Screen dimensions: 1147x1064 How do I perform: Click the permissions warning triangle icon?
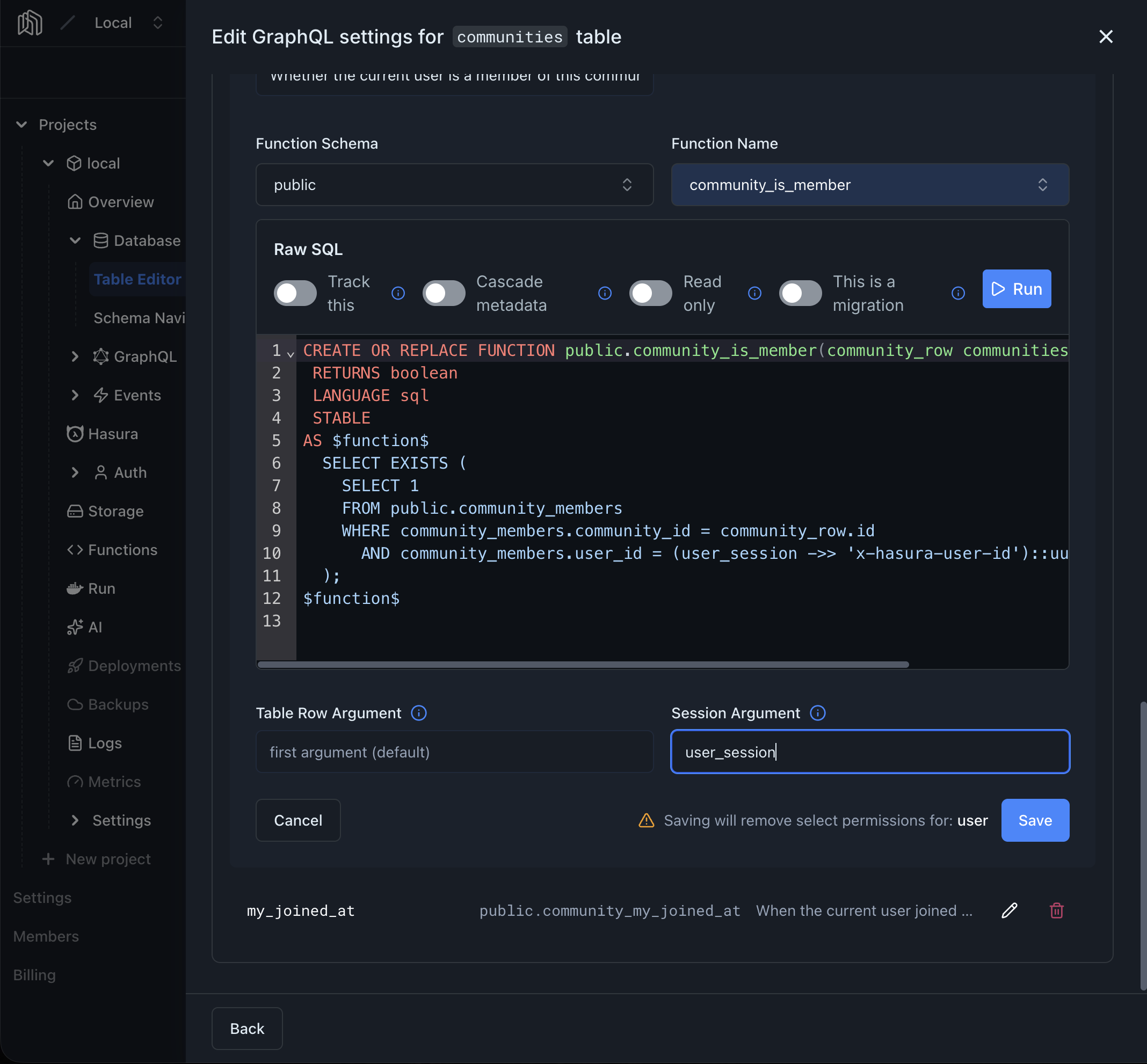[x=647, y=820]
